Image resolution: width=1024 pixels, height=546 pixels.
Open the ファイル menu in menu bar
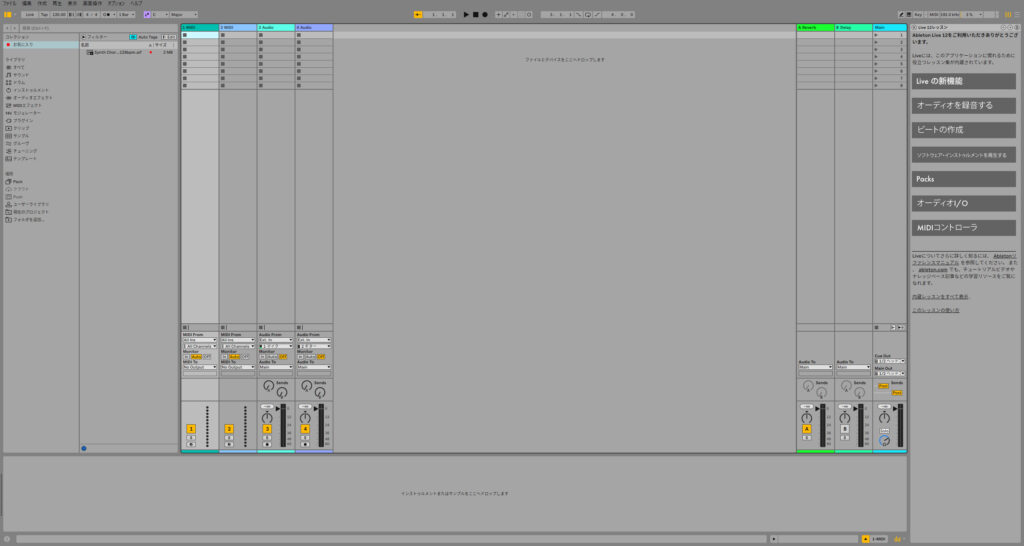(x=9, y=3)
